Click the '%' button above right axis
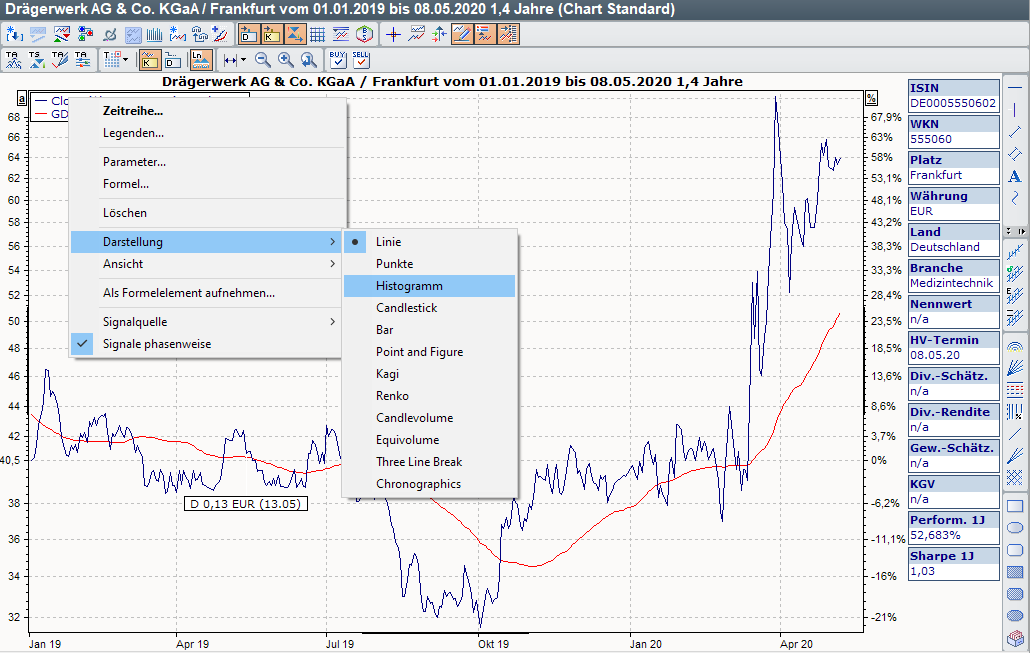 [x=871, y=98]
